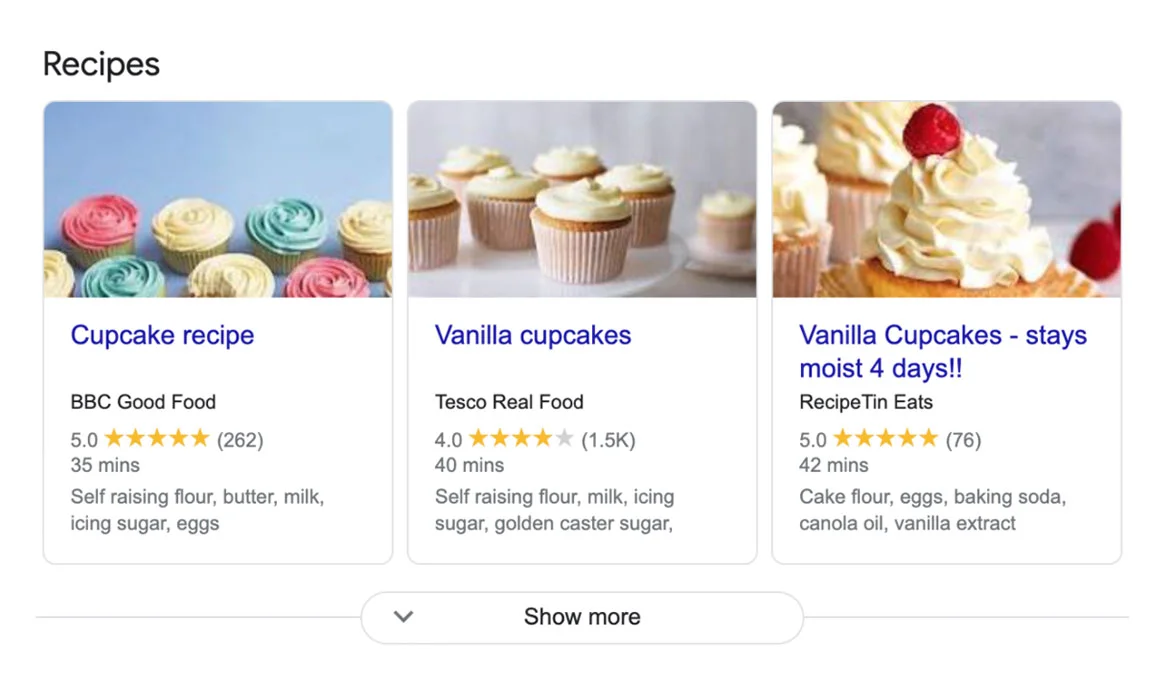This screenshot has width=1170, height=694.
Task: Click the 35 mins cooking time
Action: pyautogui.click(x=105, y=465)
